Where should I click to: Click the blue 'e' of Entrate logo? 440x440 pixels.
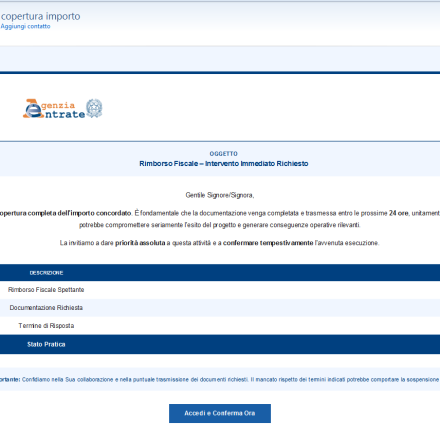point(33,112)
